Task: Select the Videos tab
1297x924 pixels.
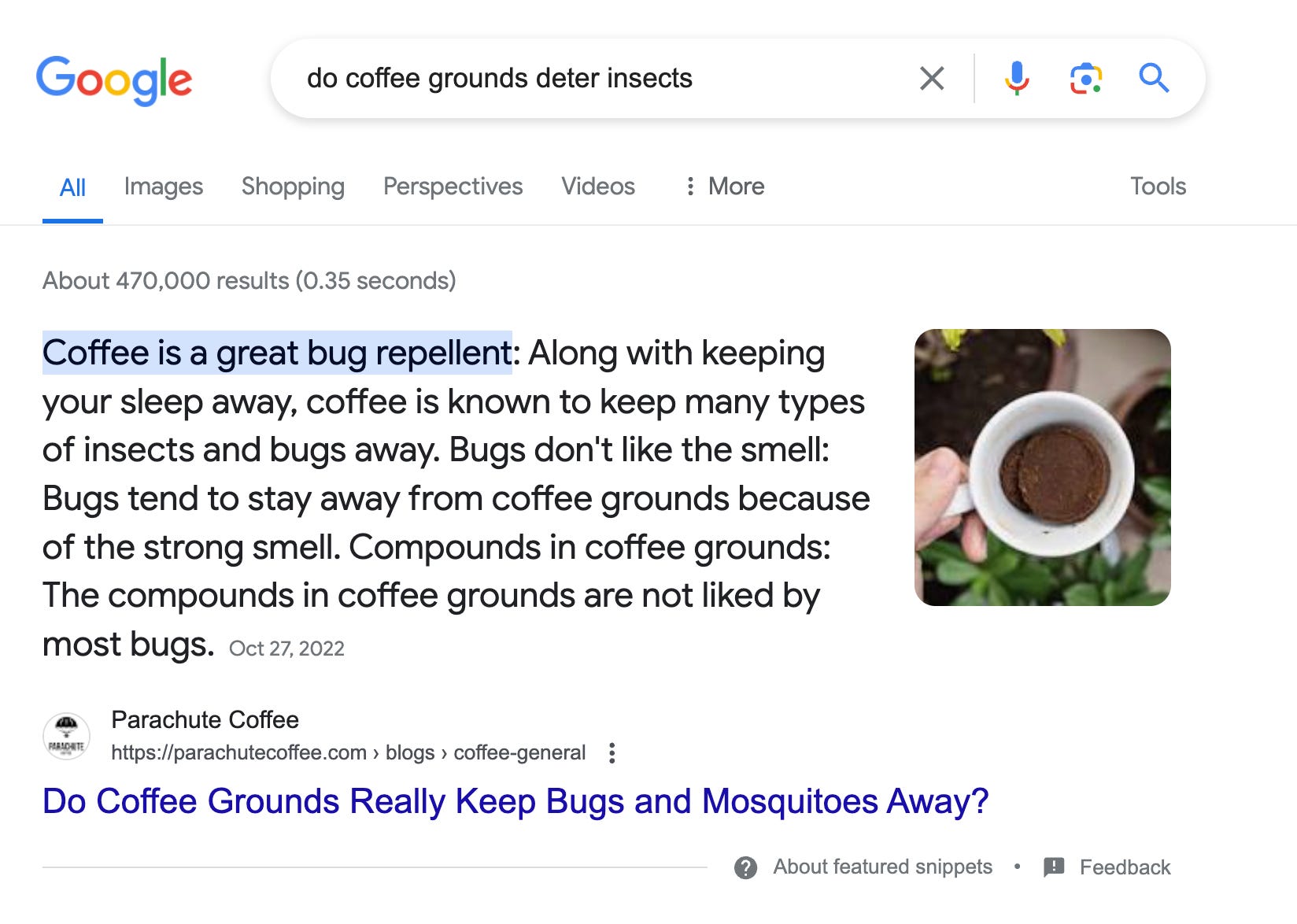Action: coord(598,187)
